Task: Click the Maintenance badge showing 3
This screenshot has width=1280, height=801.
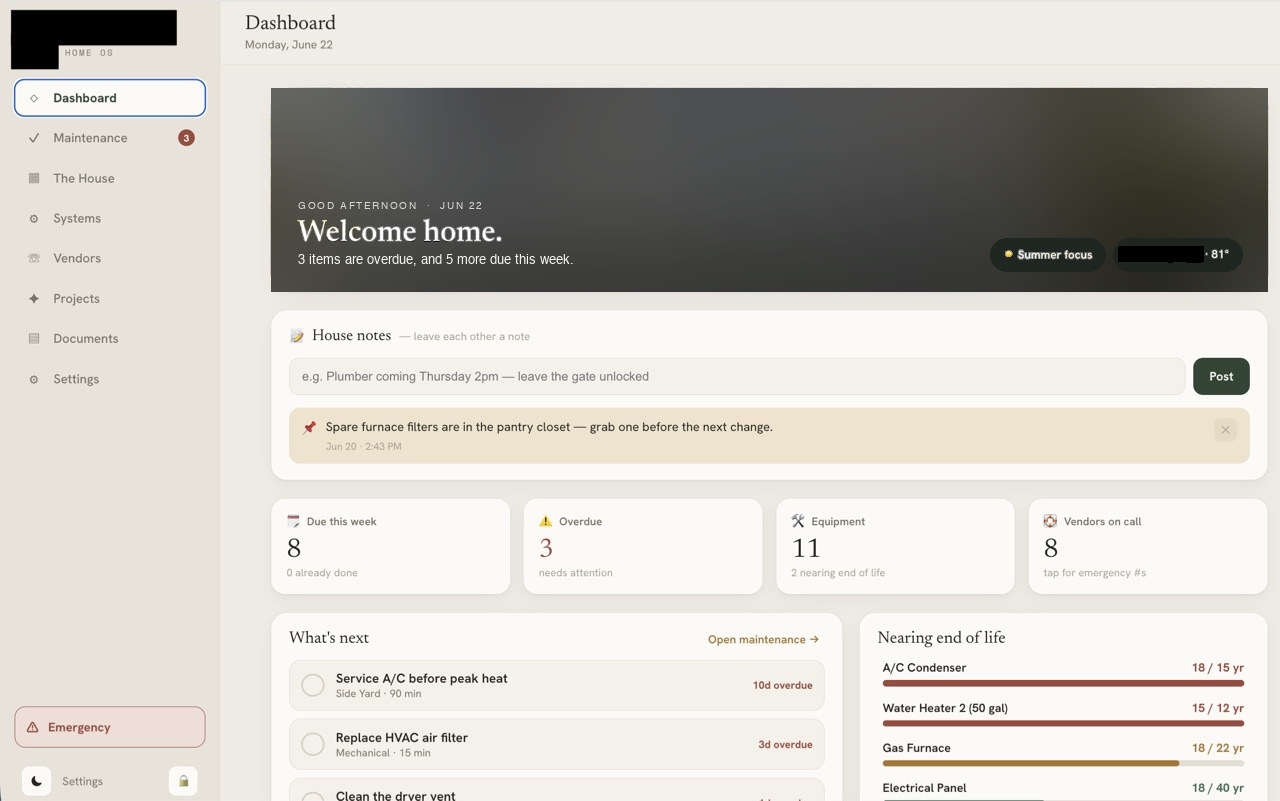Action: [186, 138]
